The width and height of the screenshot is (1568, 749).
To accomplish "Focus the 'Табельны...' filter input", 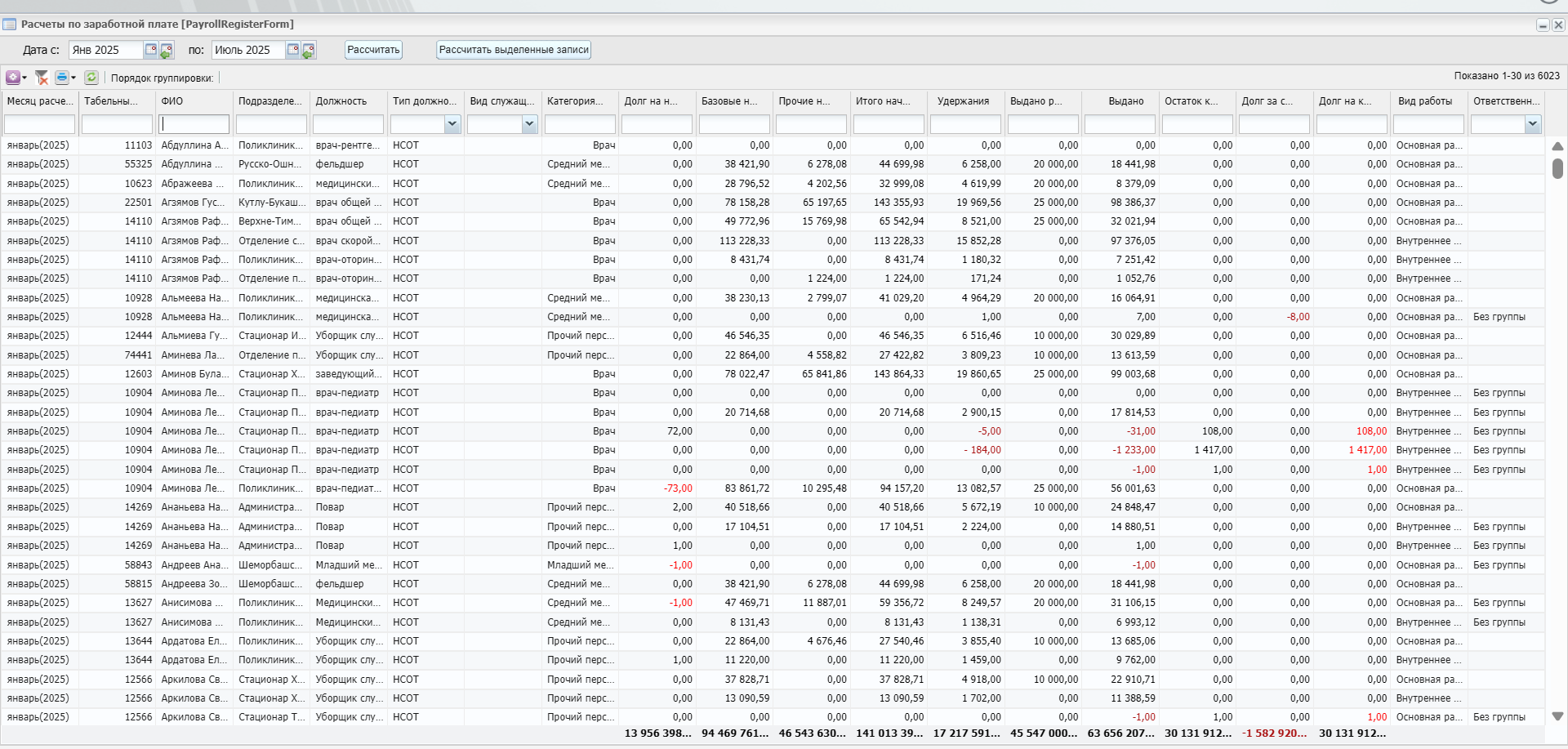I will coord(117,124).
